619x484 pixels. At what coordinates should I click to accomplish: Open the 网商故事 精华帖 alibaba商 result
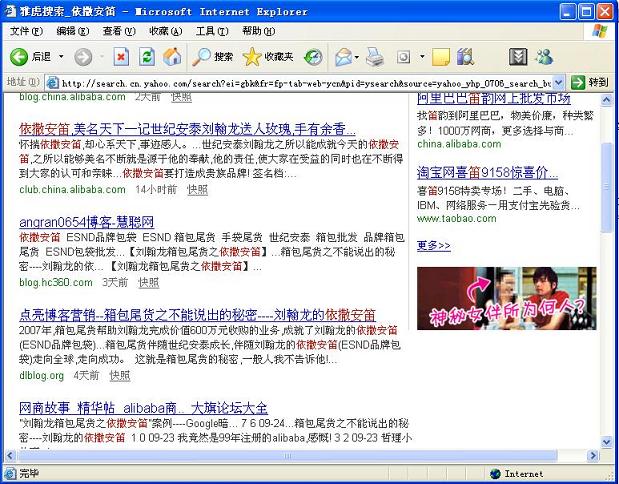(143, 408)
